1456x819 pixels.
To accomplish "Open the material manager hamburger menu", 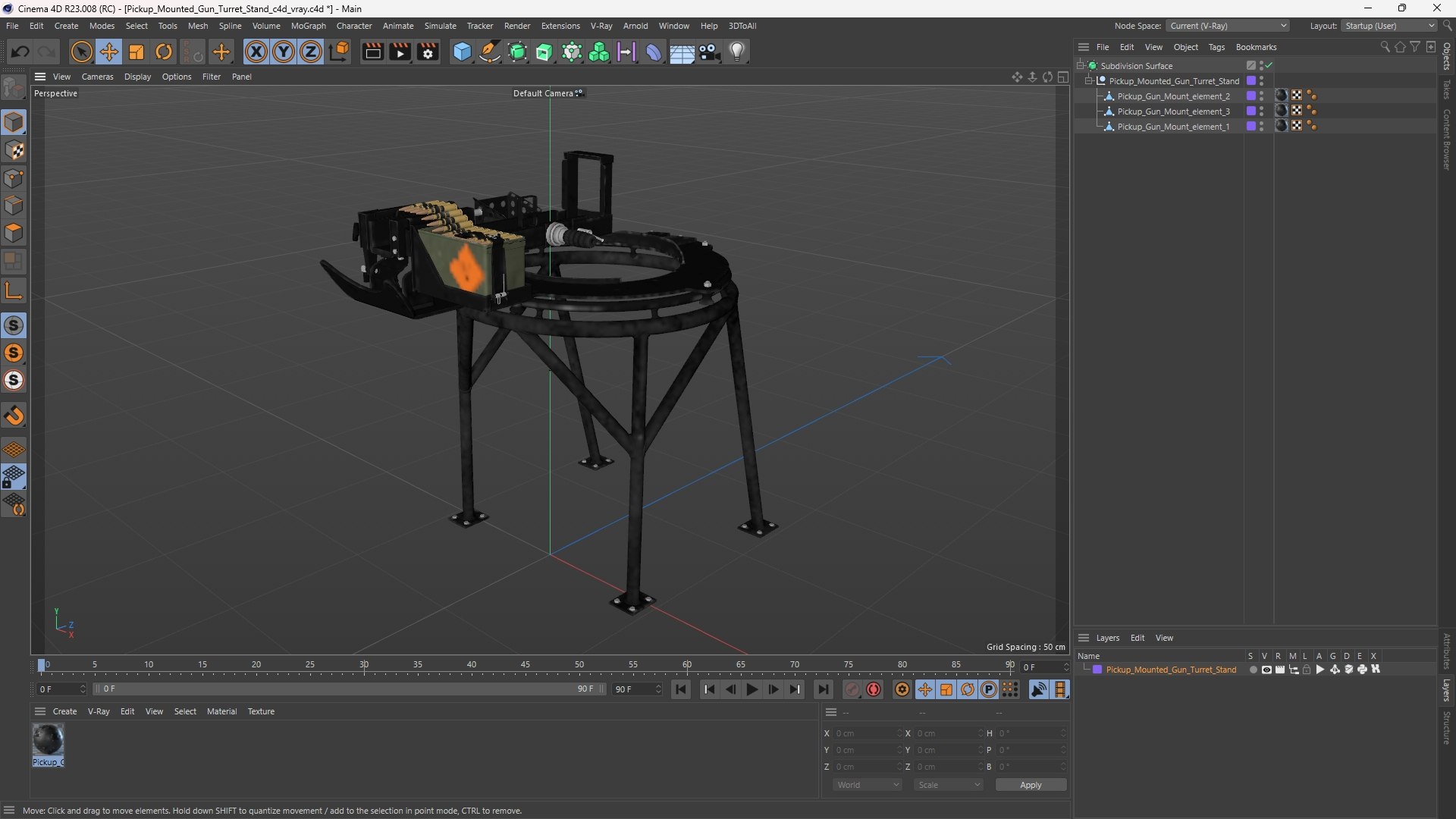I will click(40, 711).
